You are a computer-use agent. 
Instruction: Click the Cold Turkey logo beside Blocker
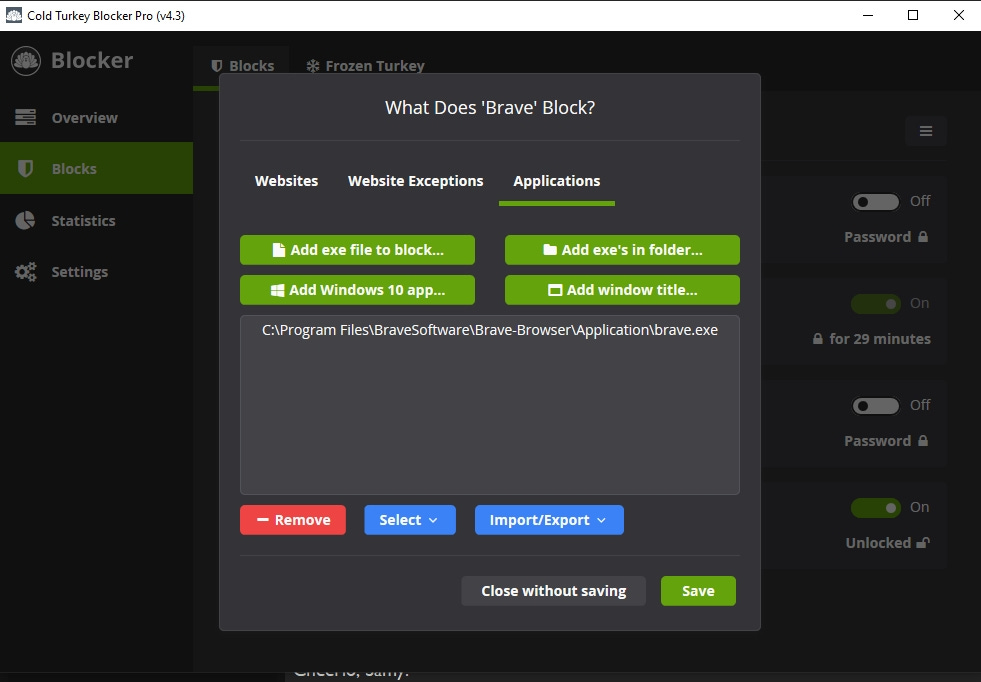coord(26,61)
